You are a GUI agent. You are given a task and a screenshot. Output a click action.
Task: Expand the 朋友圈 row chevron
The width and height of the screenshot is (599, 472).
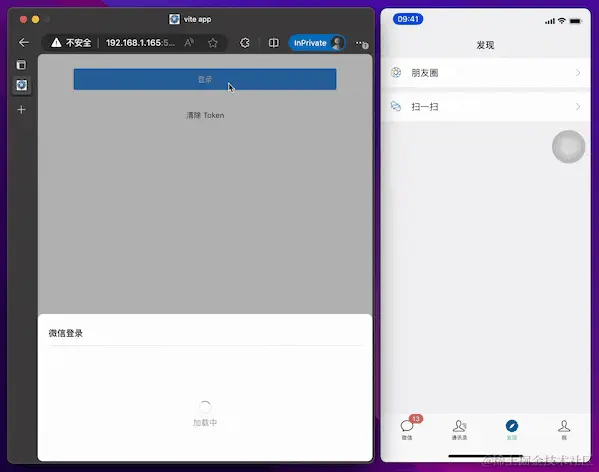tap(578, 73)
